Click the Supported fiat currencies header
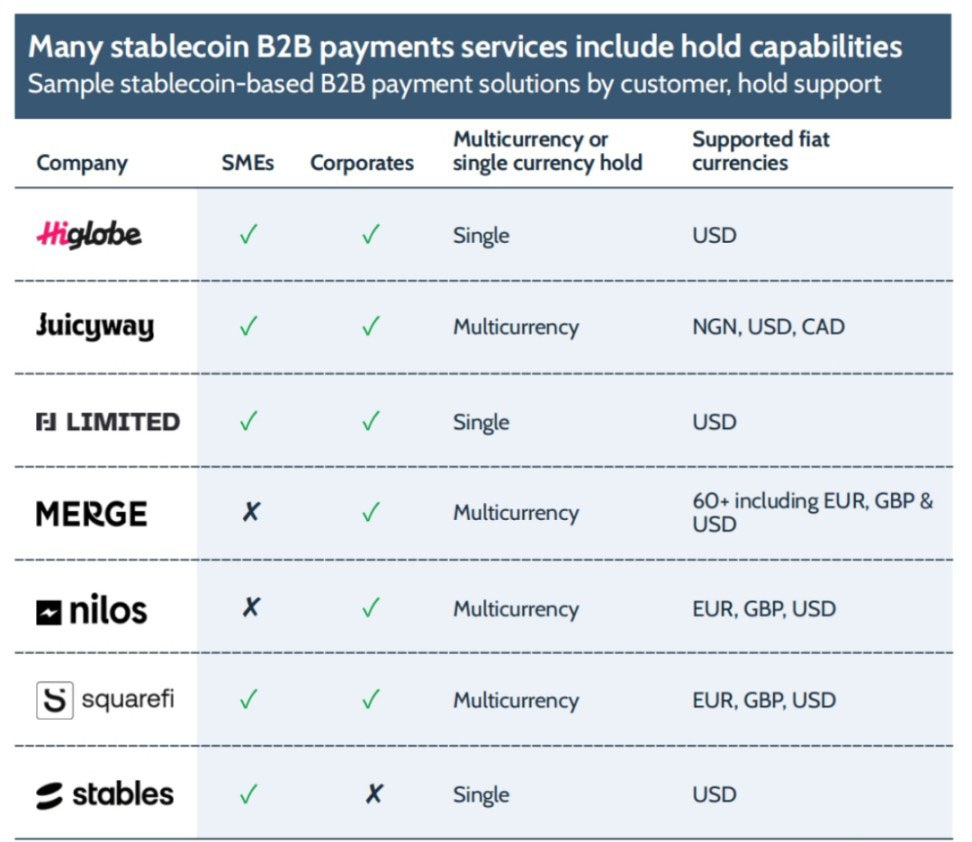The width and height of the screenshot is (972, 842). click(760, 151)
